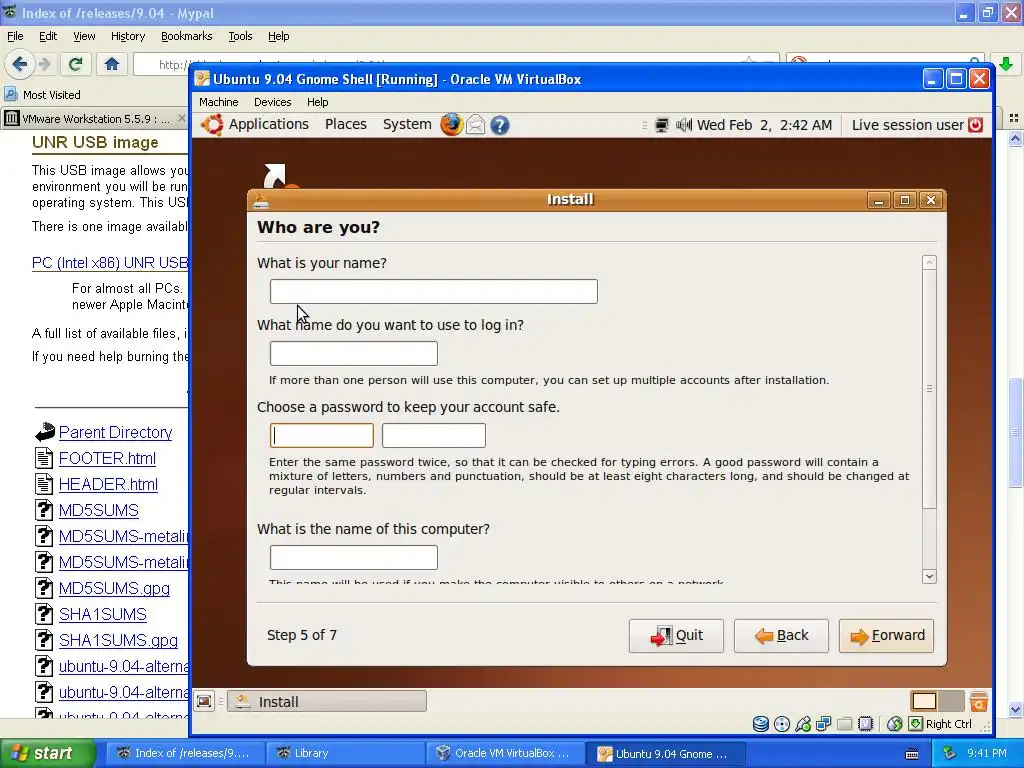Click the computer name input field

click(353, 558)
